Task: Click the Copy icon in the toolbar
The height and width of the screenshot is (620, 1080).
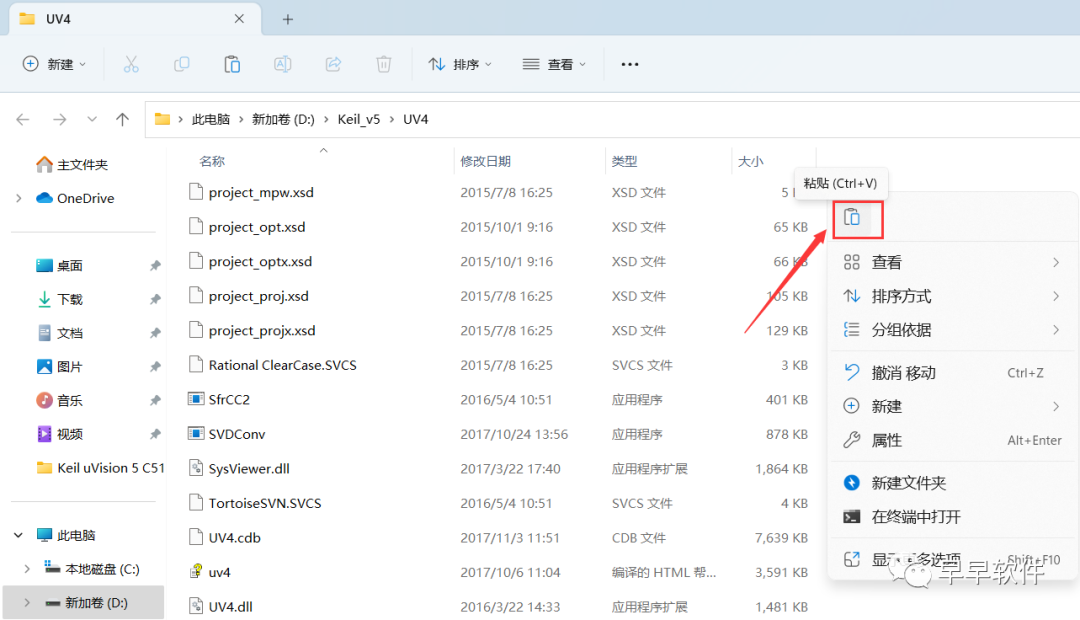Action: (x=181, y=63)
